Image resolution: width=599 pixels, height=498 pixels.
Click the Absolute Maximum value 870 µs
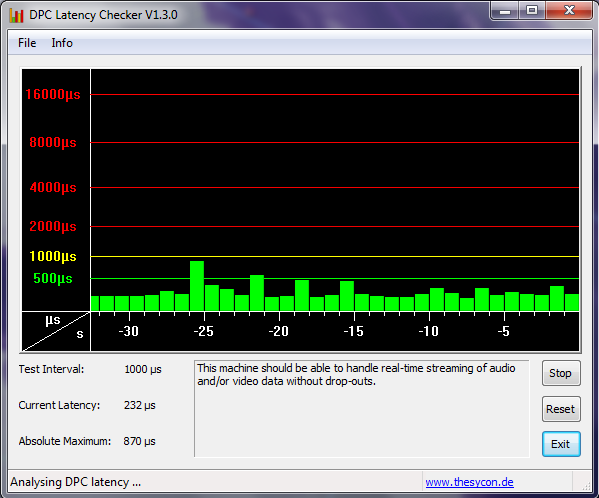coord(139,441)
